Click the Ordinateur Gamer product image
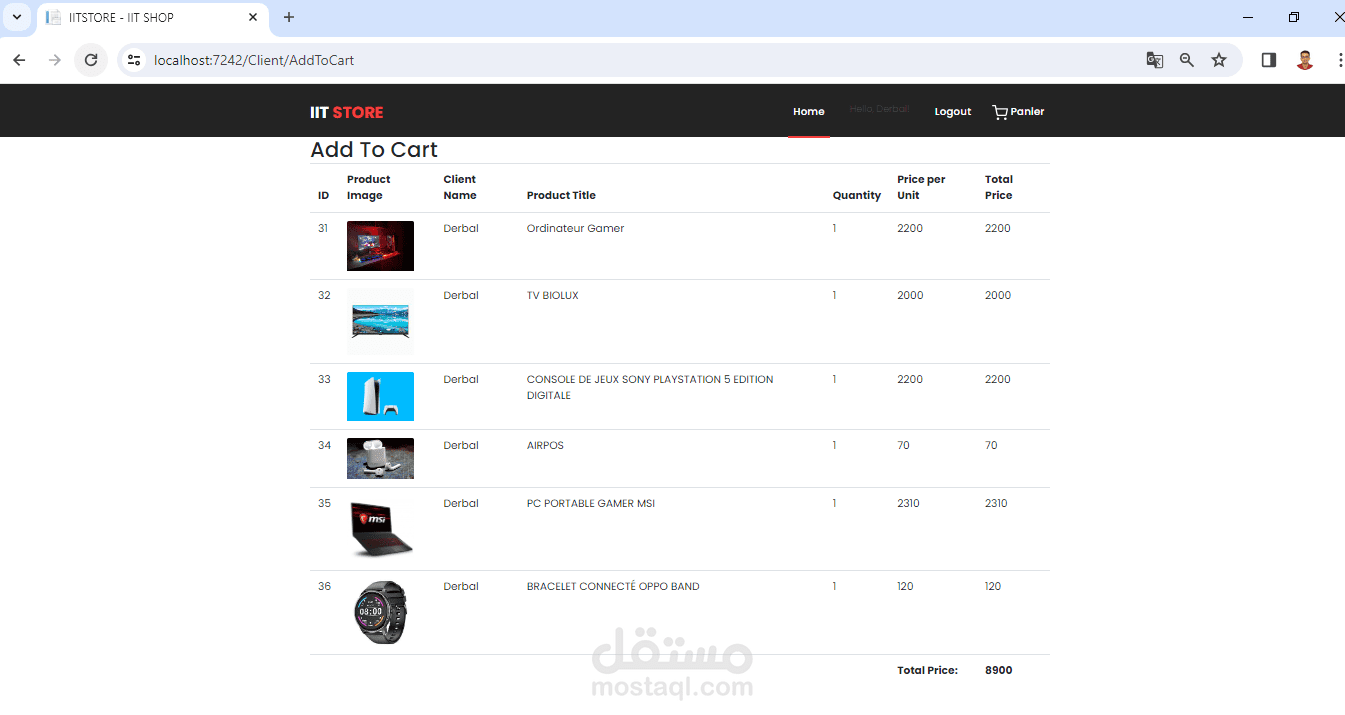 point(380,246)
